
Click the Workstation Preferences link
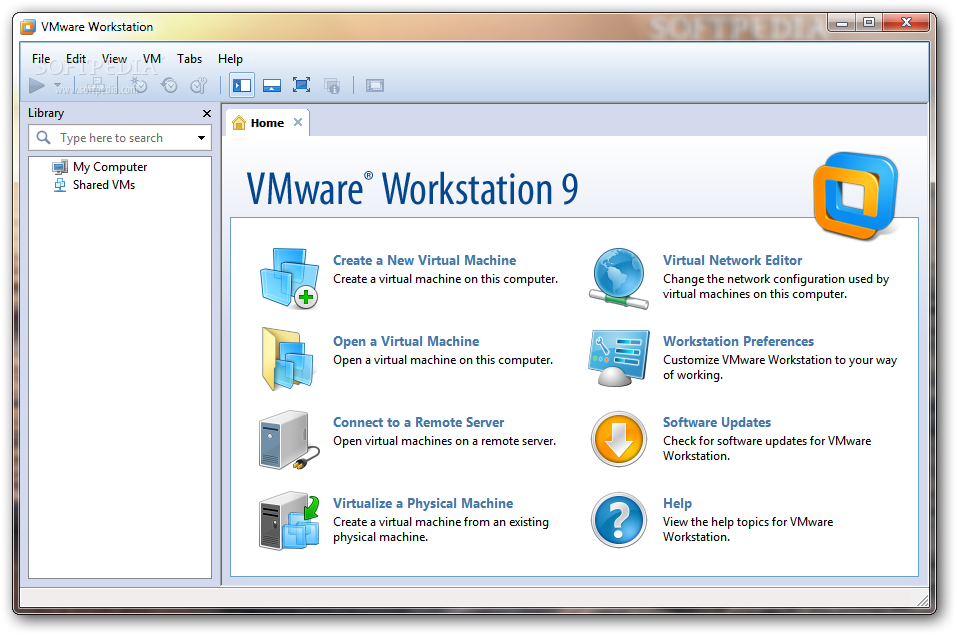coord(739,341)
